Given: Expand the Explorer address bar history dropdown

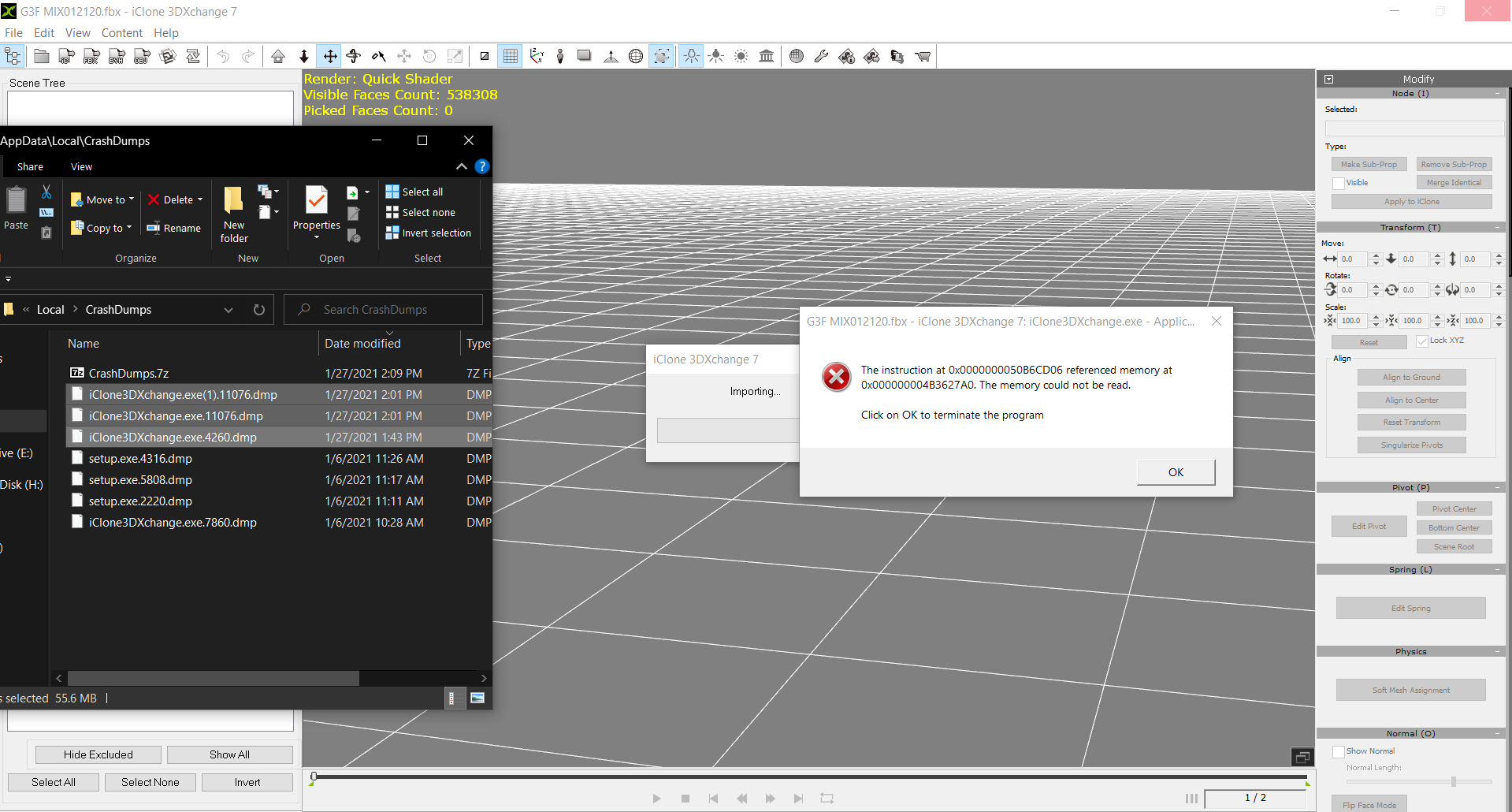Looking at the screenshot, I should pyautogui.click(x=228, y=310).
